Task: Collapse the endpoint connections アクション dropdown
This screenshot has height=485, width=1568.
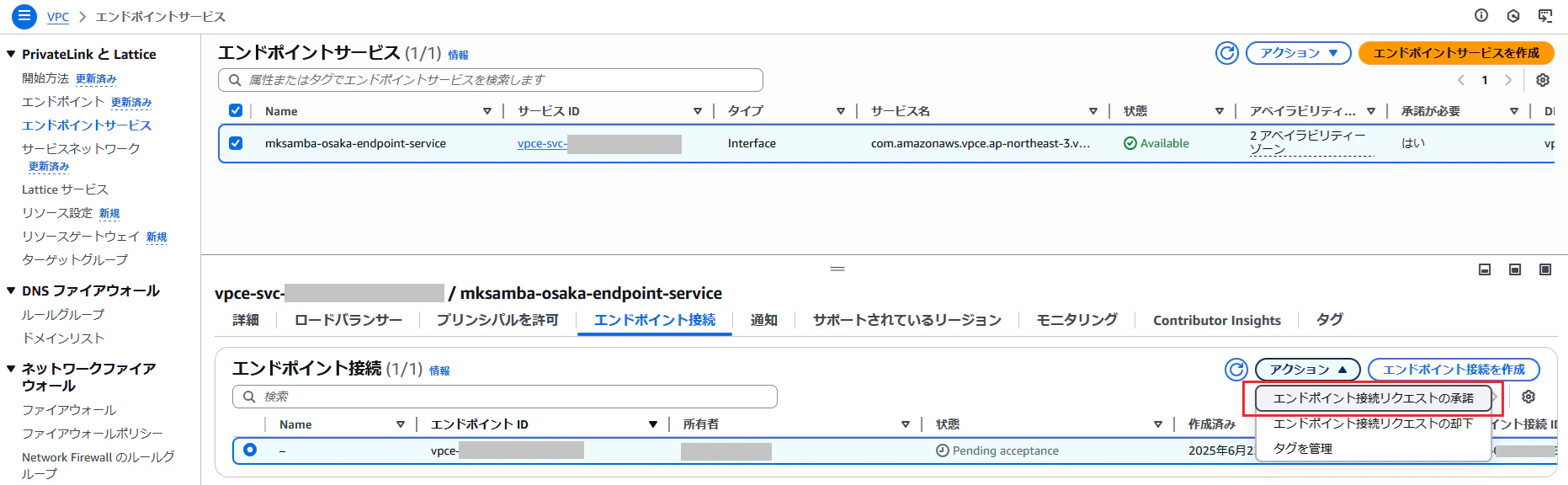Action: [1308, 370]
